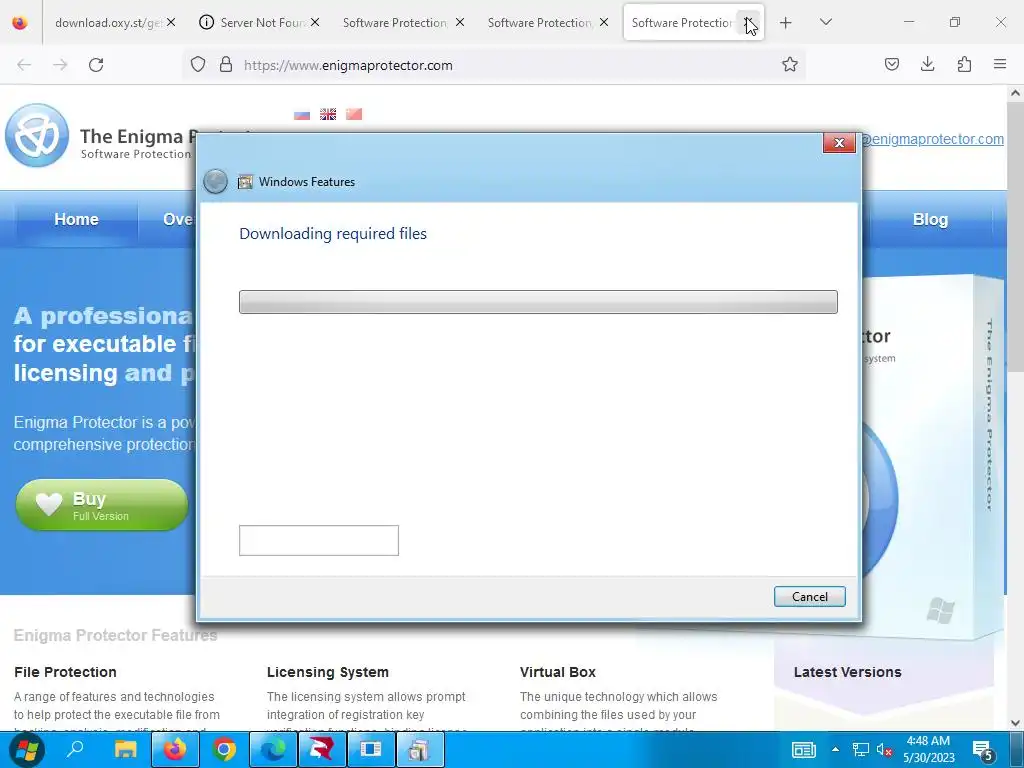
Task: Click the Downloading required files progress bar
Action: (538, 302)
